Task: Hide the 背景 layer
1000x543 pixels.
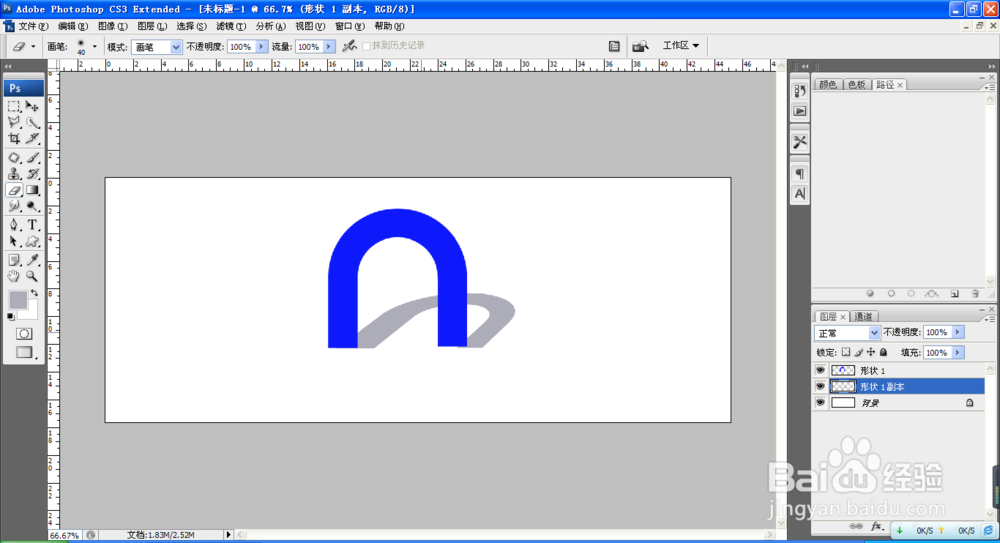Action: click(820, 403)
